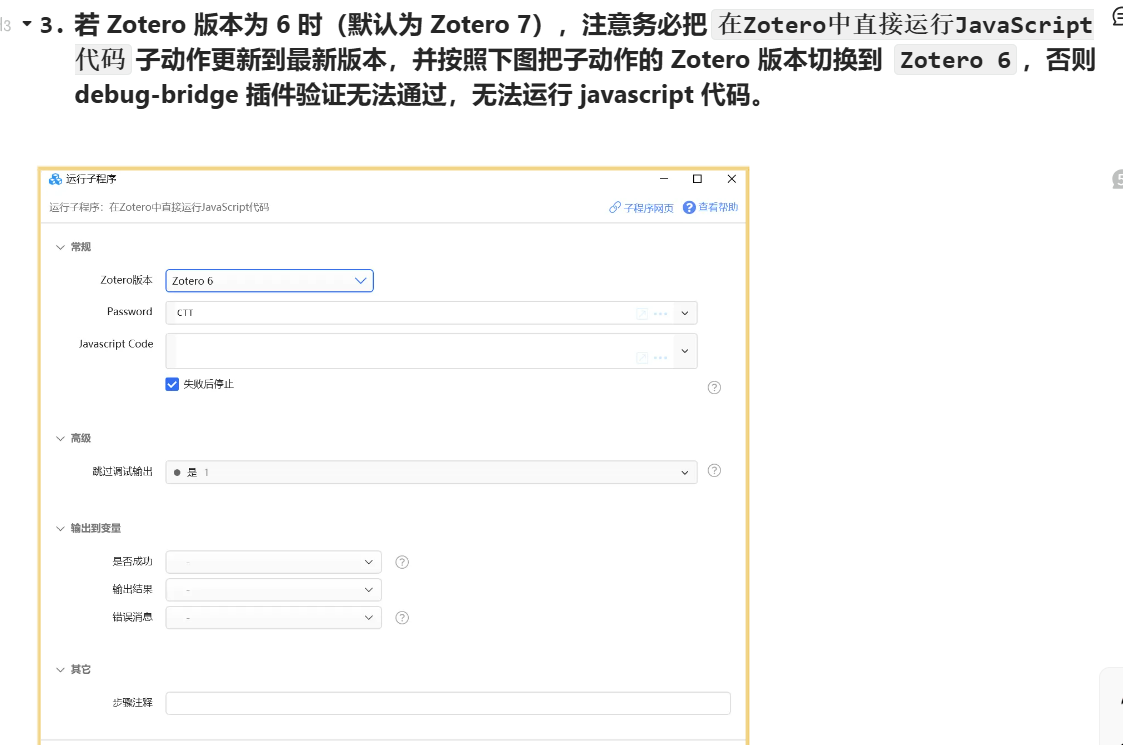Open the Password field dropdown arrow
This screenshot has height=745, width=1123.
(685, 313)
